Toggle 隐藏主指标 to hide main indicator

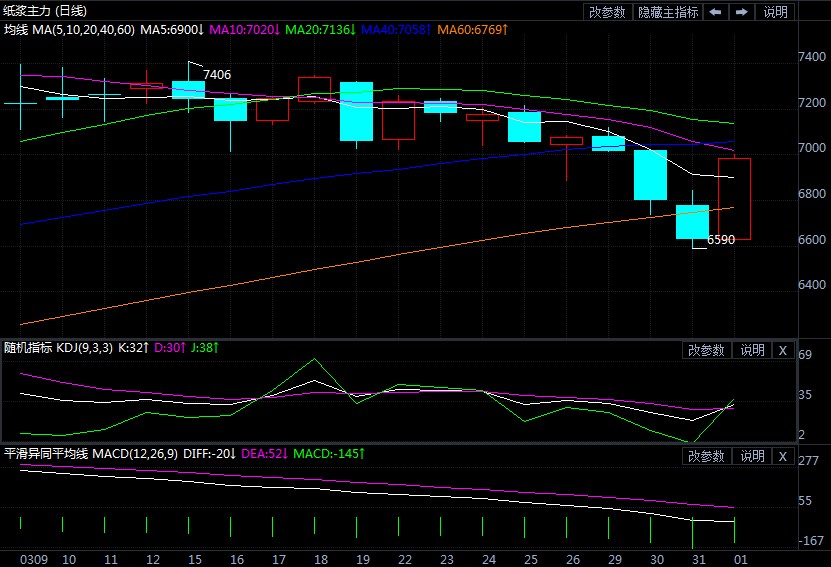pyautogui.click(x=668, y=12)
